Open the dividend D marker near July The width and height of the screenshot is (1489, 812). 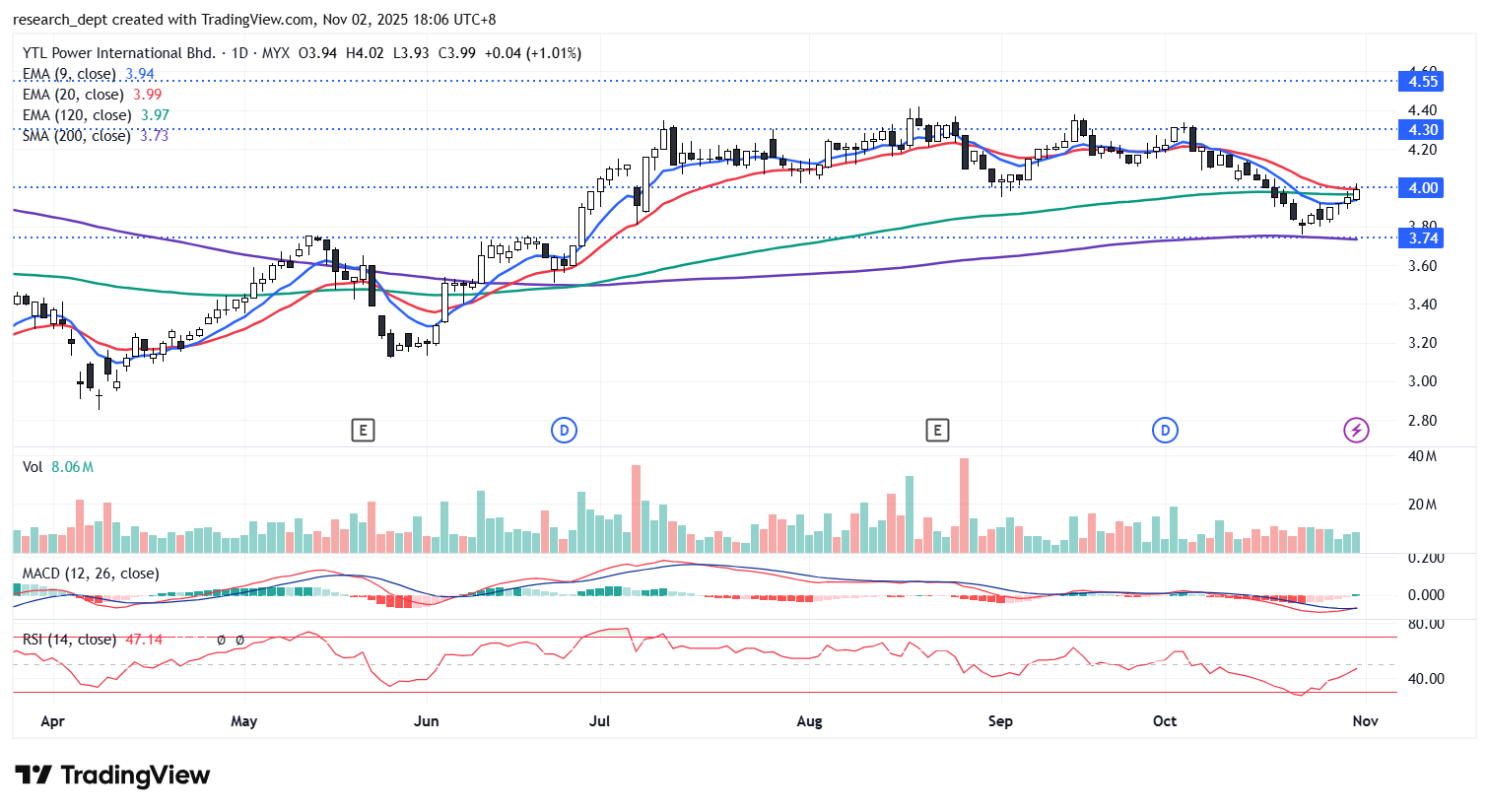click(564, 430)
